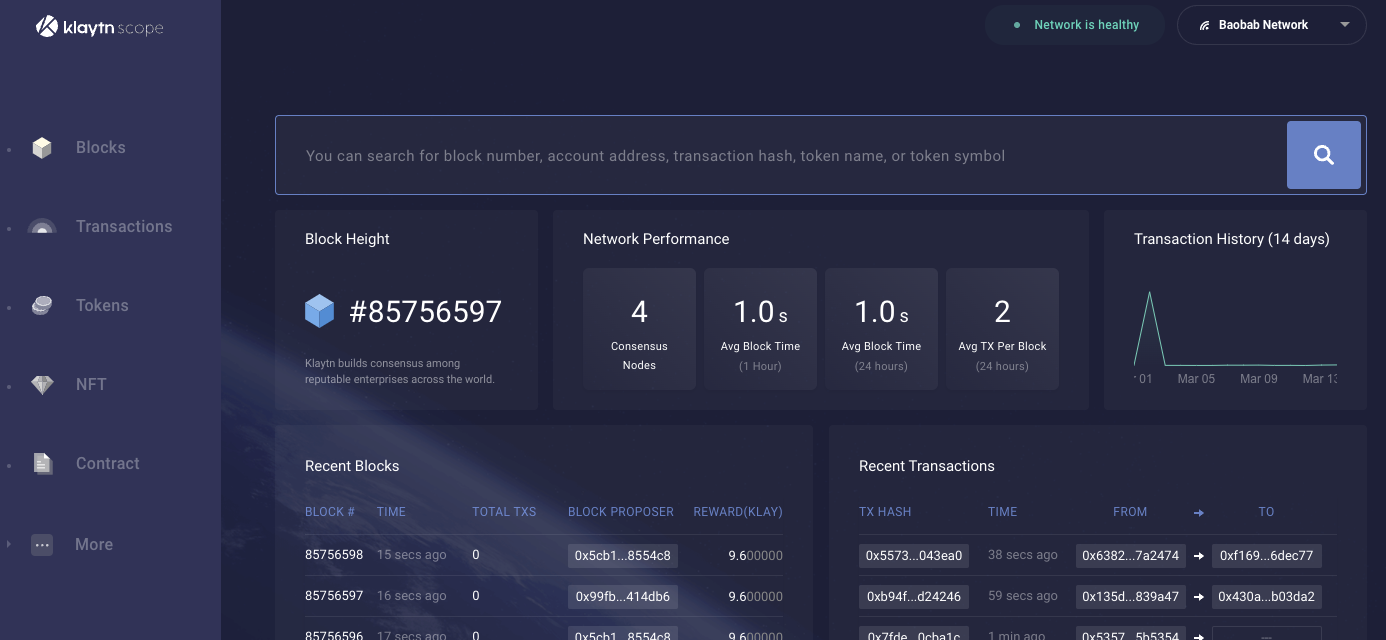Click the Transaction History line chart
The image size is (1386, 640).
[x=1235, y=329]
